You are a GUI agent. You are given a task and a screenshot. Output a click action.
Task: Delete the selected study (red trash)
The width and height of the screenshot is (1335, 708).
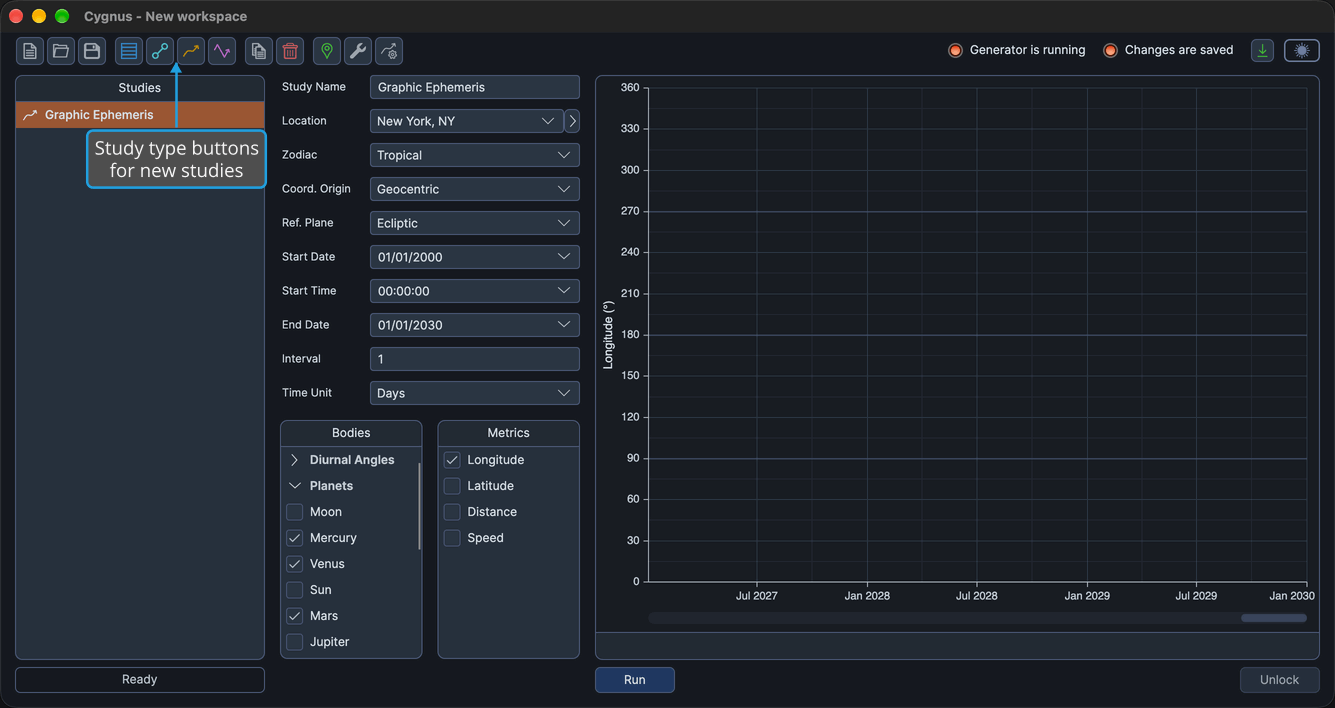point(290,51)
